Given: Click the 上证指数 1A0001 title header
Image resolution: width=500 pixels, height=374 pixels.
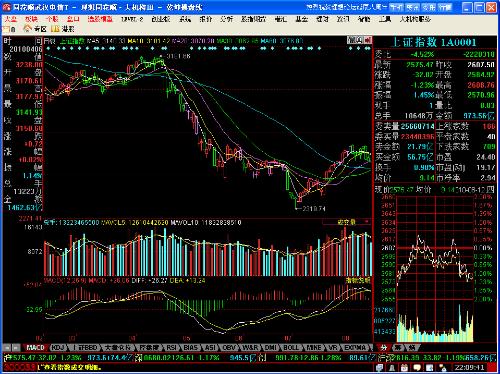Looking at the screenshot, I should (x=434, y=42).
